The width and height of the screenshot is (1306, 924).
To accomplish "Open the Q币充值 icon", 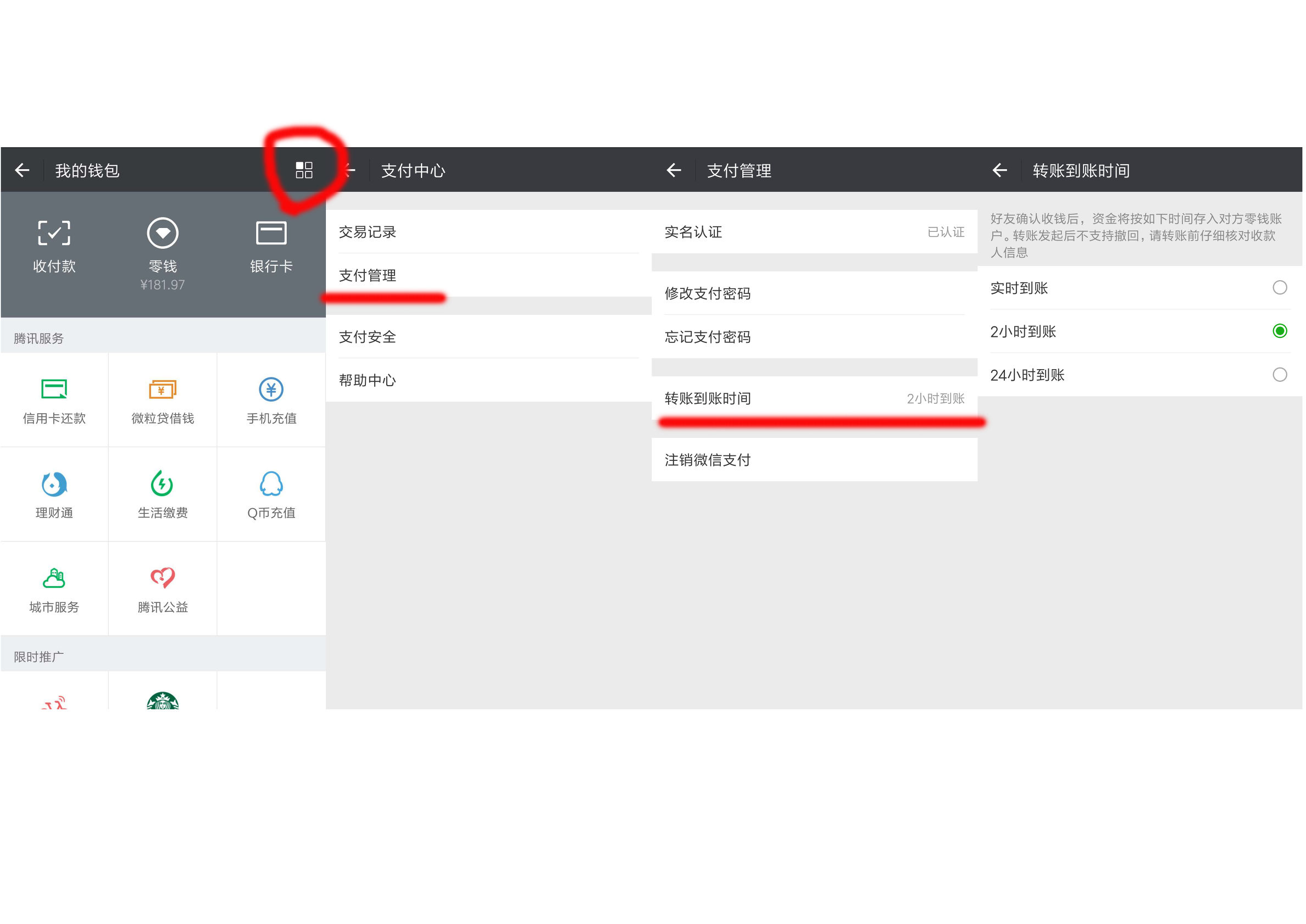I will (271, 492).
